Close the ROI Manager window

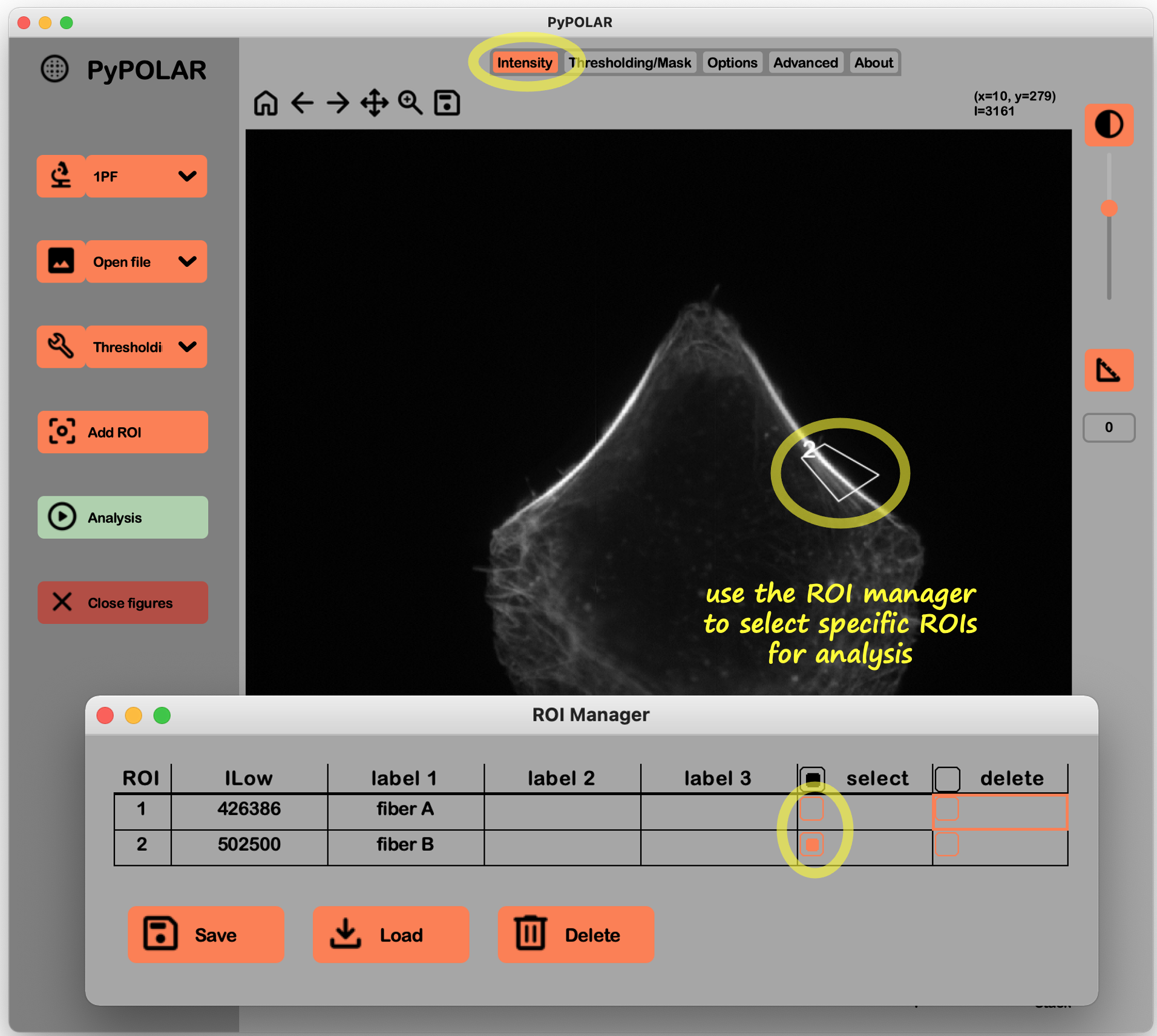[105, 715]
